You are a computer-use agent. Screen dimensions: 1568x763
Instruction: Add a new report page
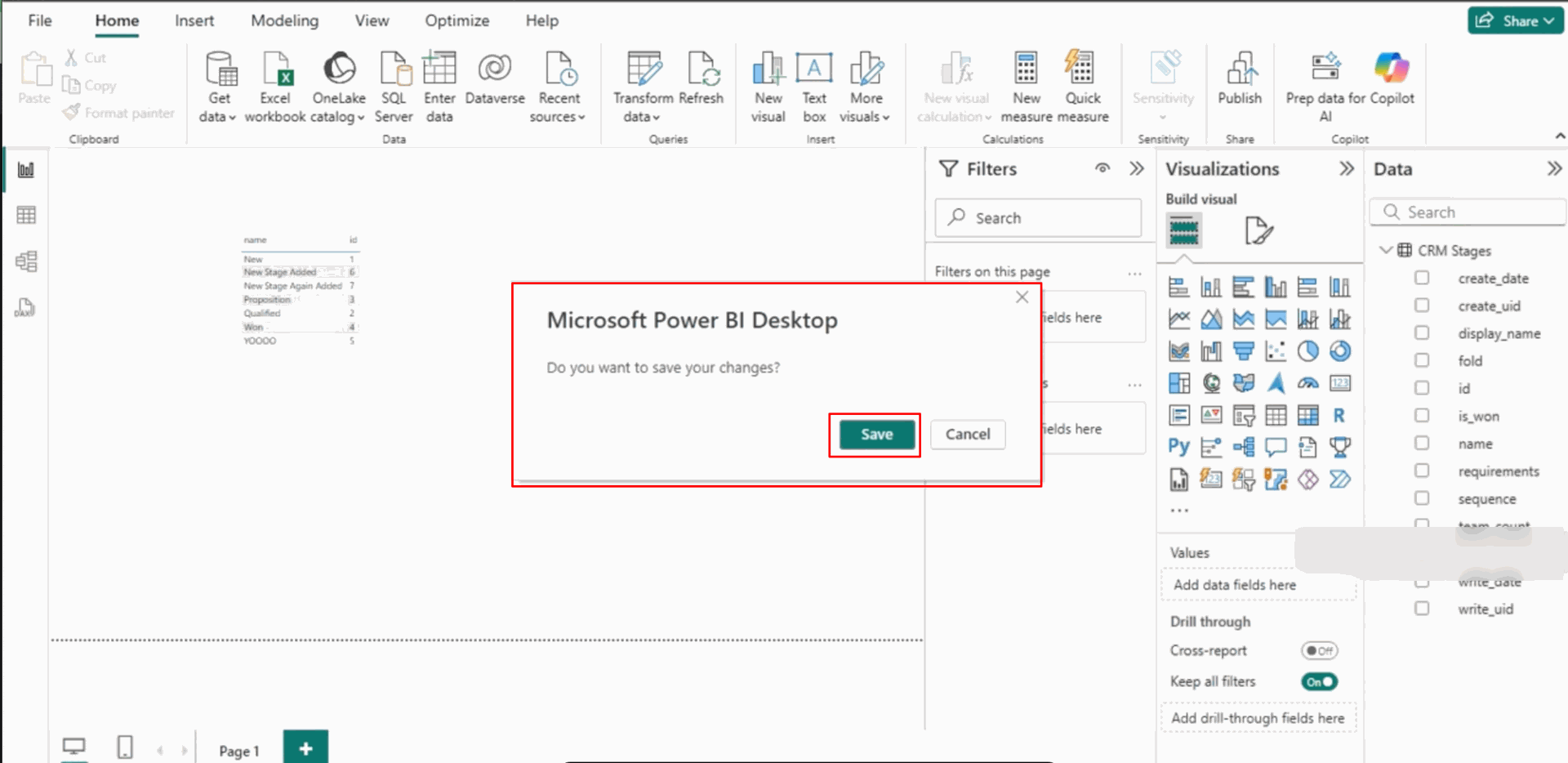305,747
